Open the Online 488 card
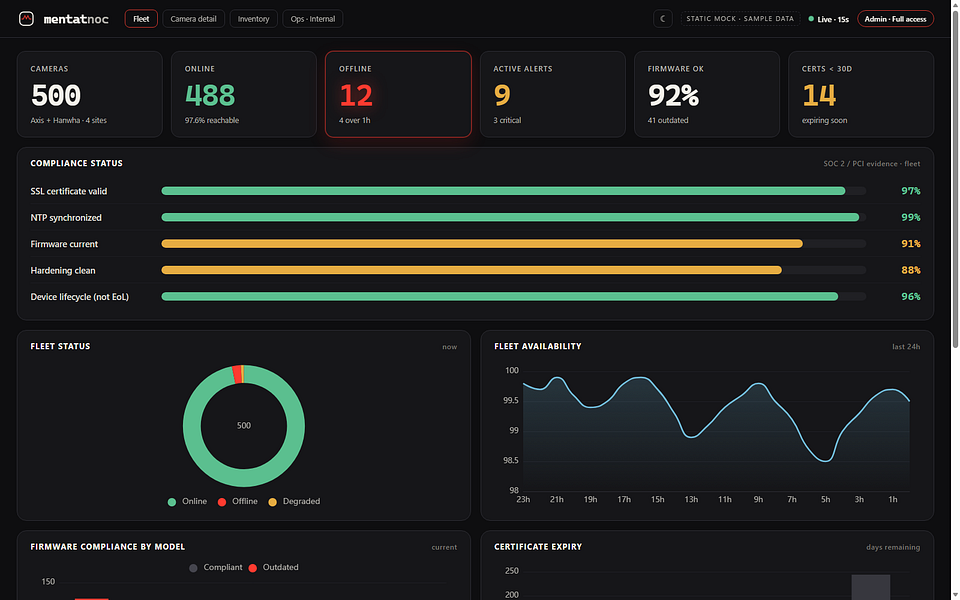 click(x=244, y=94)
